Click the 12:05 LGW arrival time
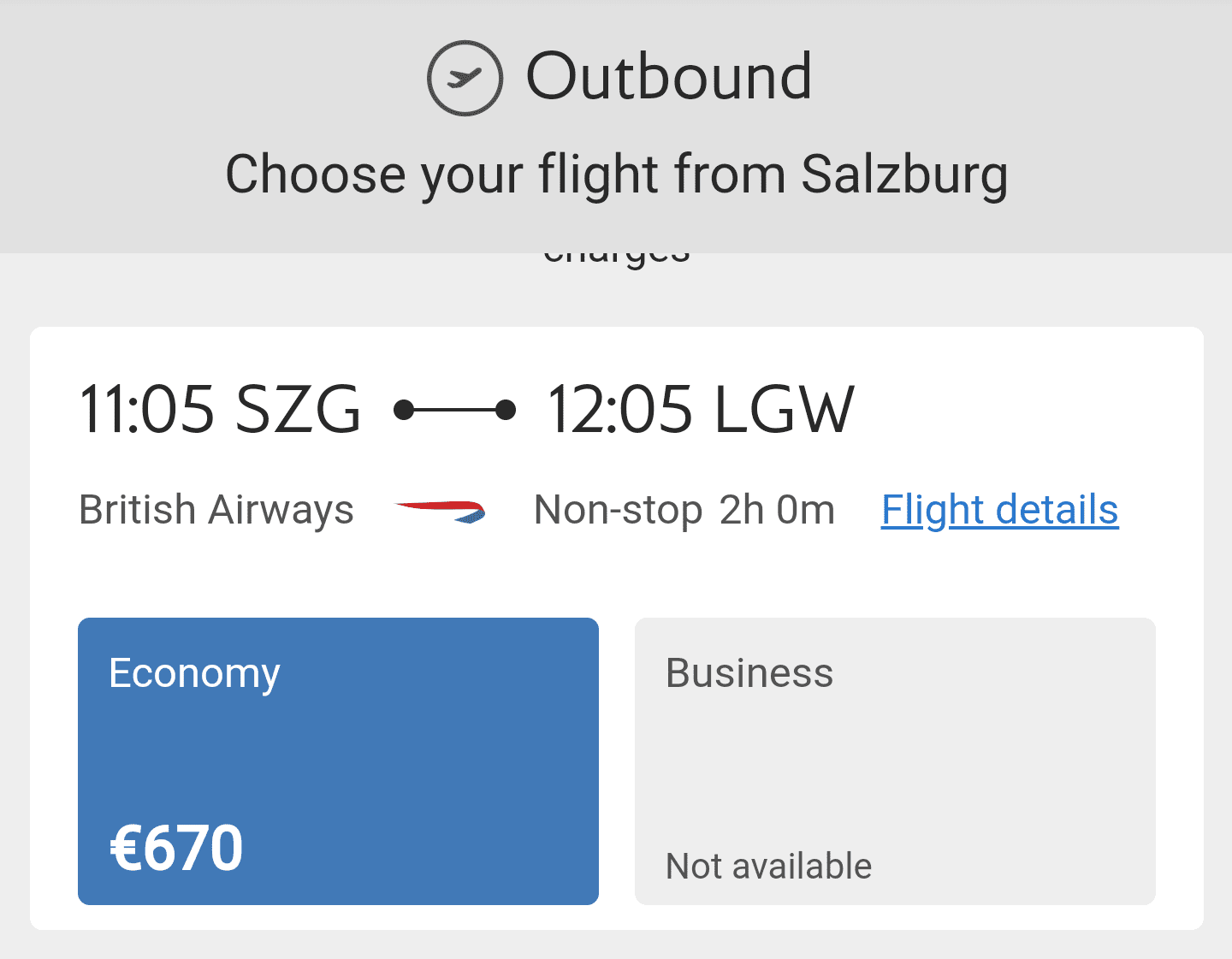 (x=701, y=410)
